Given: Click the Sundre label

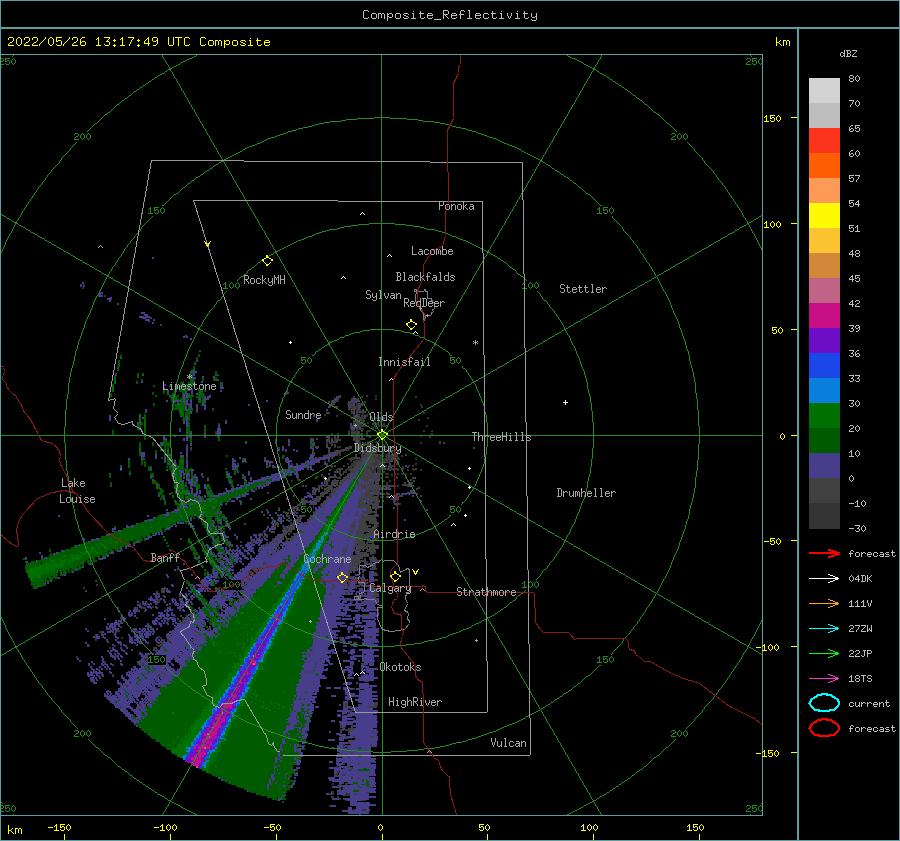Looking at the screenshot, I should tap(303, 415).
